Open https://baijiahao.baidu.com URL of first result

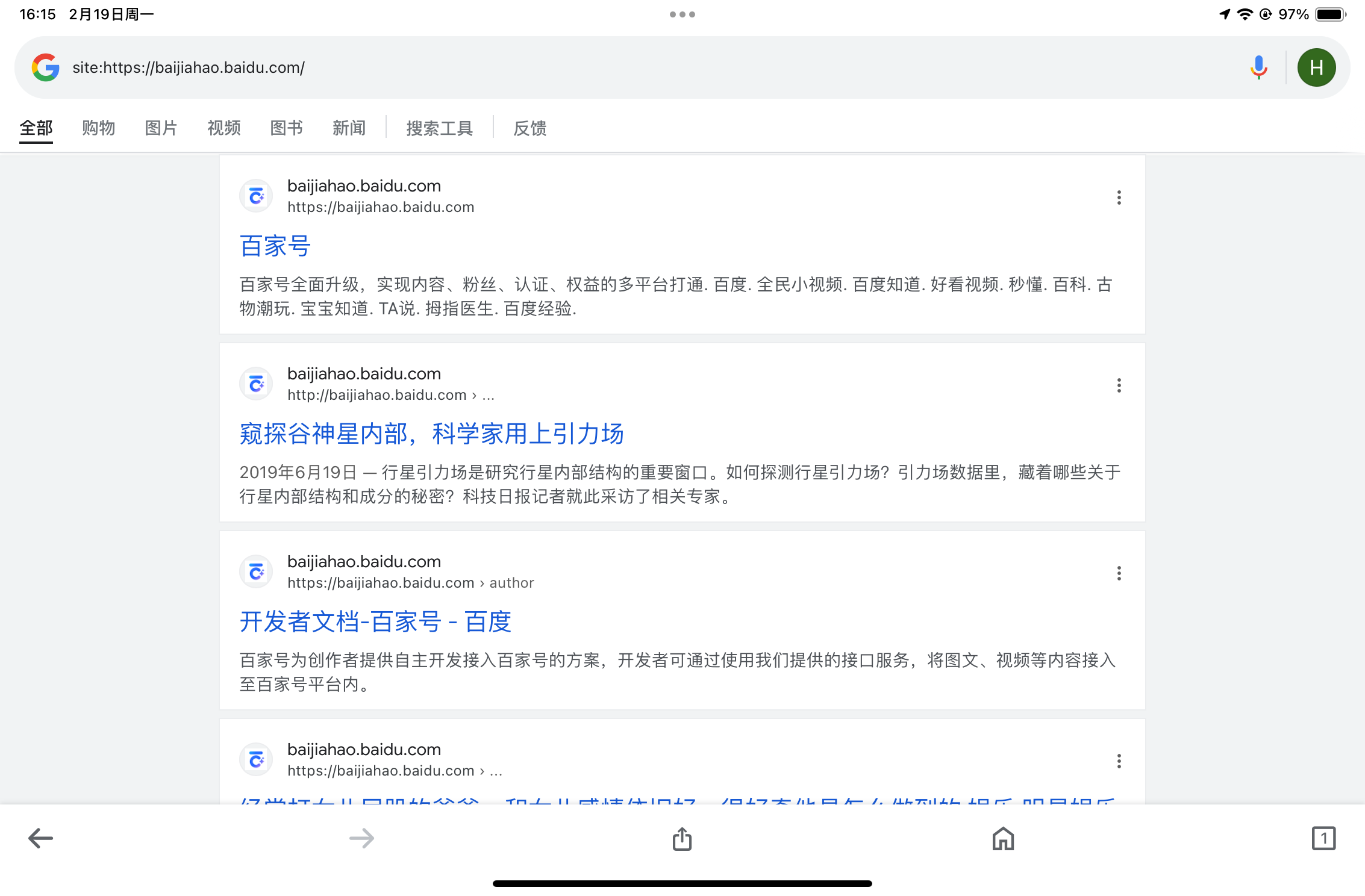(x=381, y=207)
